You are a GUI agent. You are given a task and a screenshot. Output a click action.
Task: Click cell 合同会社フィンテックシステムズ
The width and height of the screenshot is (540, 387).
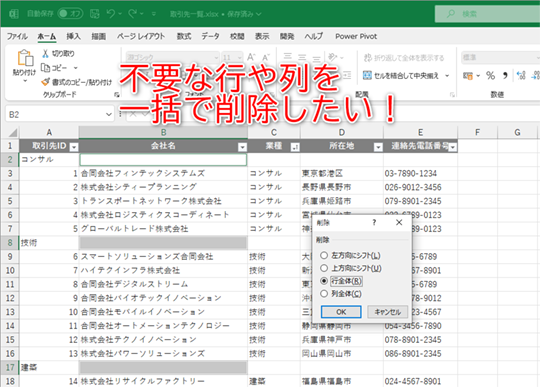point(163,174)
